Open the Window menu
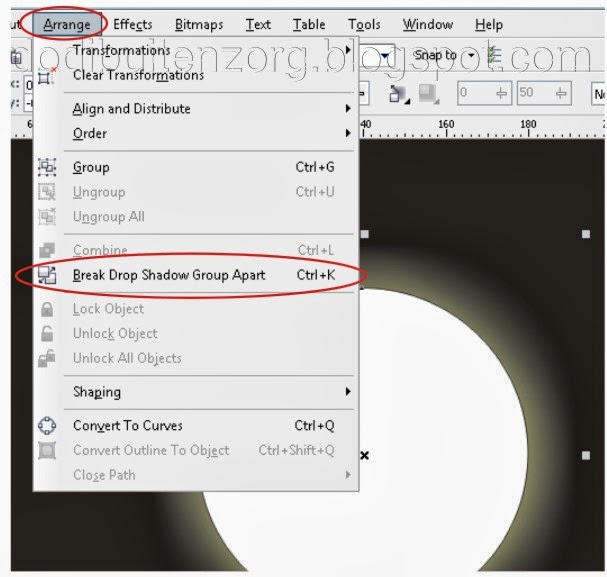This screenshot has width=607, height=577. tap(427, 24)
